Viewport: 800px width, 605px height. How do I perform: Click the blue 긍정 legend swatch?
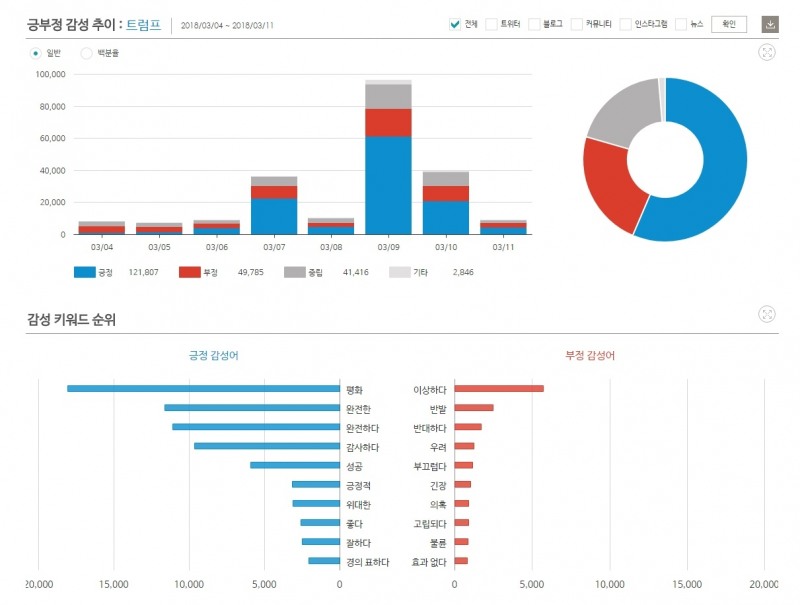coord(85,272)
